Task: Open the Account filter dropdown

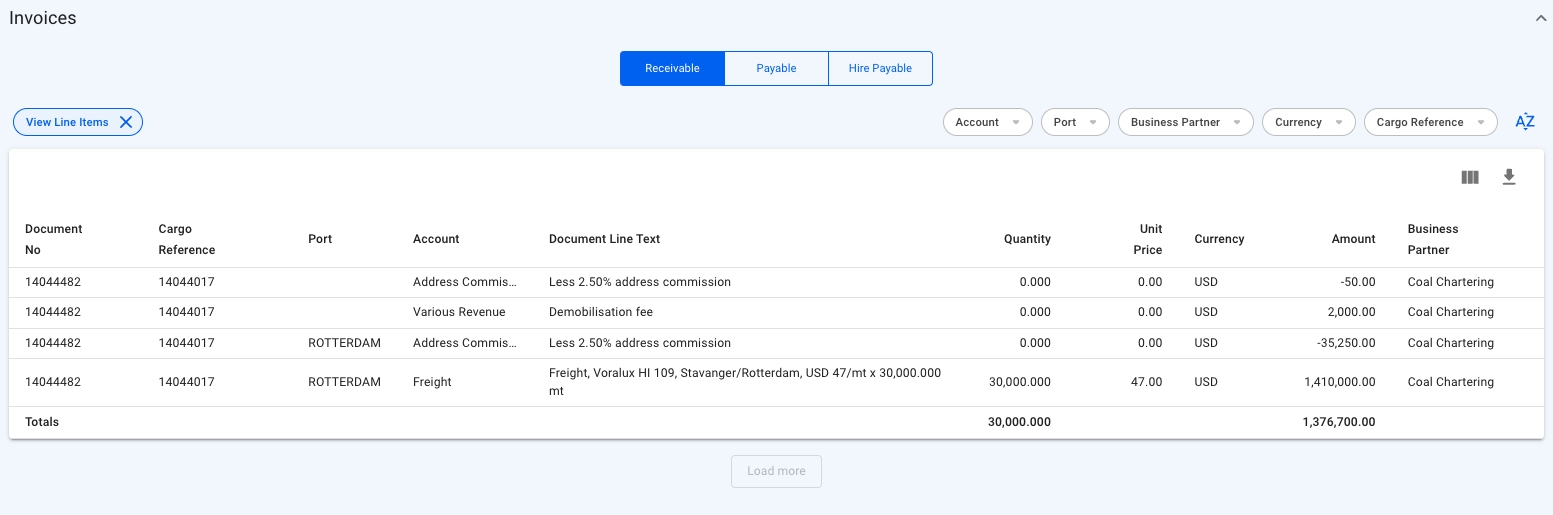Action: [987, 122]
